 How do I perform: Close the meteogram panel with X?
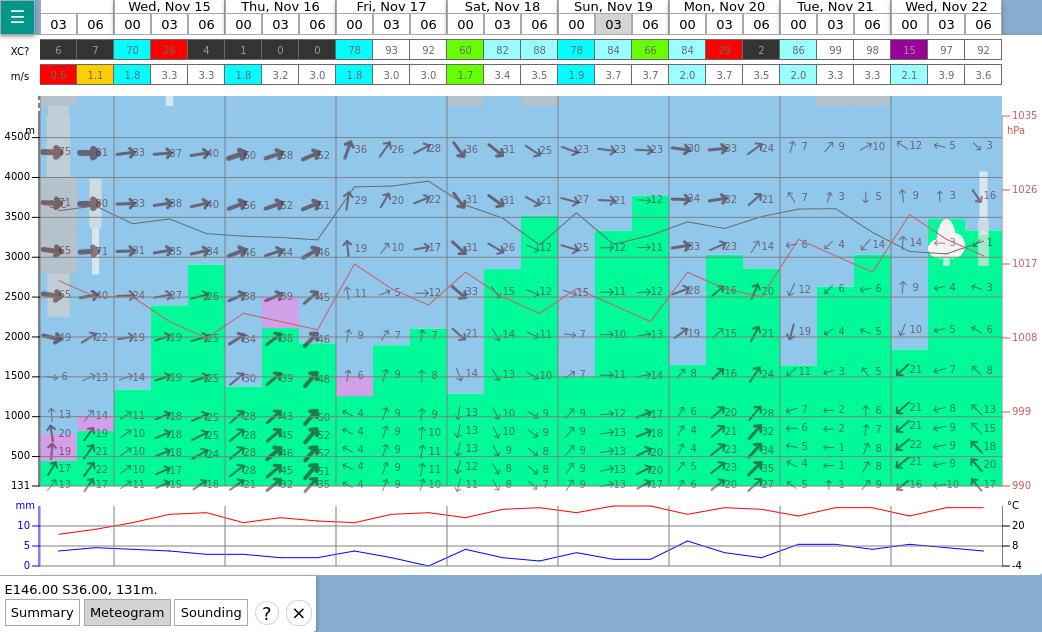[x=298, y=613]
